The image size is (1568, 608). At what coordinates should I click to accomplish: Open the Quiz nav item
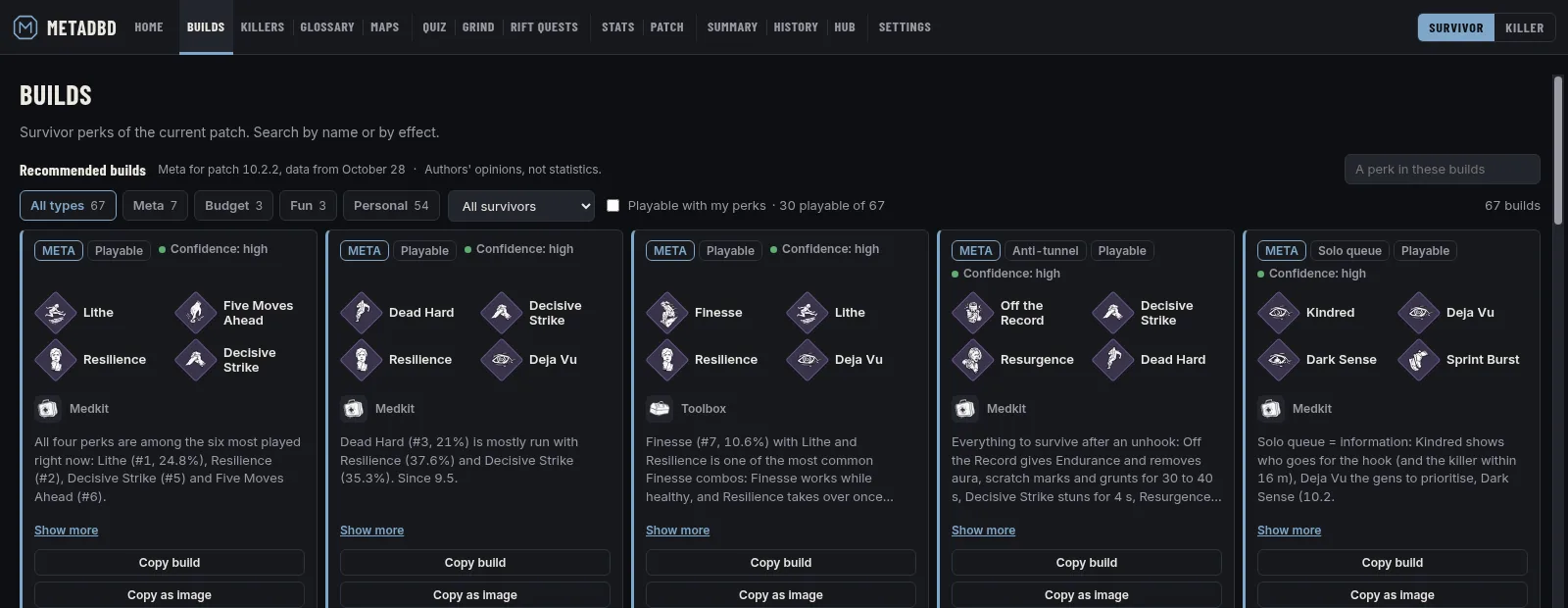coord(434,27)
